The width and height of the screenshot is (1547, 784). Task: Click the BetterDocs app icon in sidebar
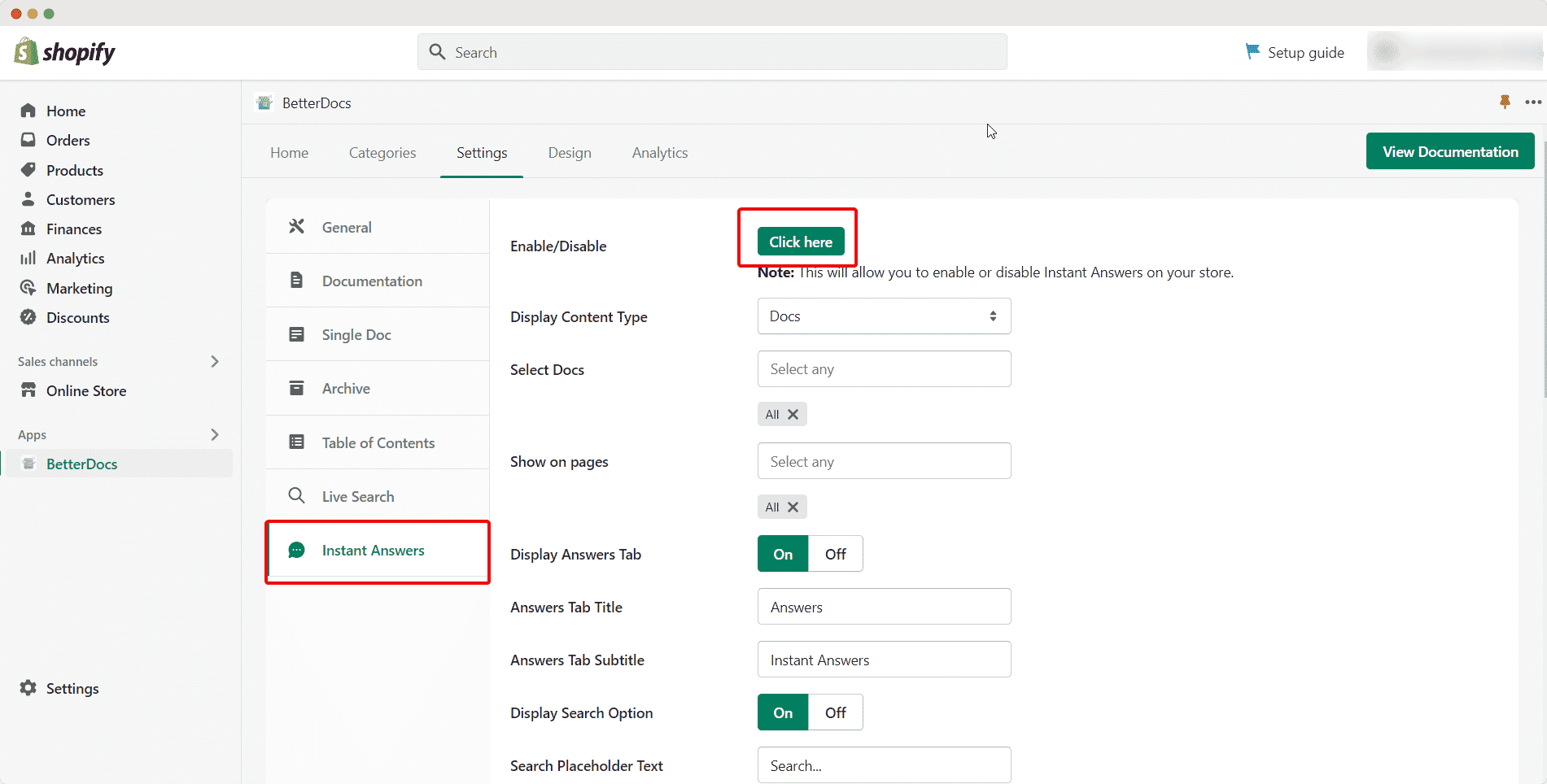(x=28, y=464)
